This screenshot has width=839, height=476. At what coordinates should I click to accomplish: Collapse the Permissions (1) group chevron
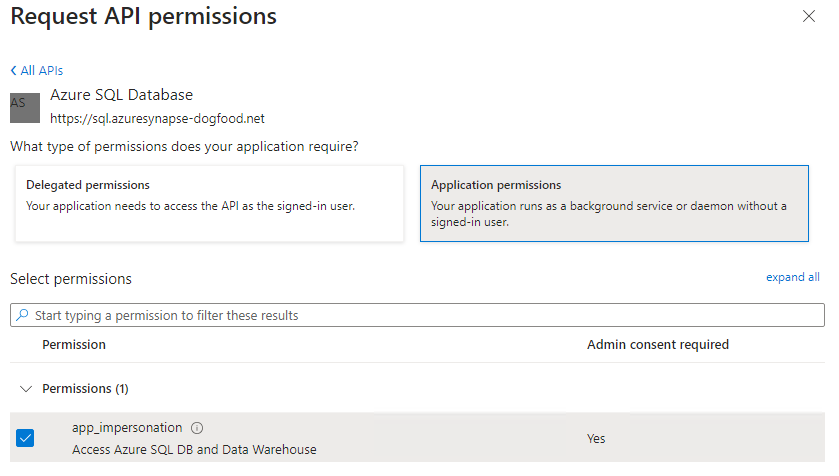tap(26, 389)
